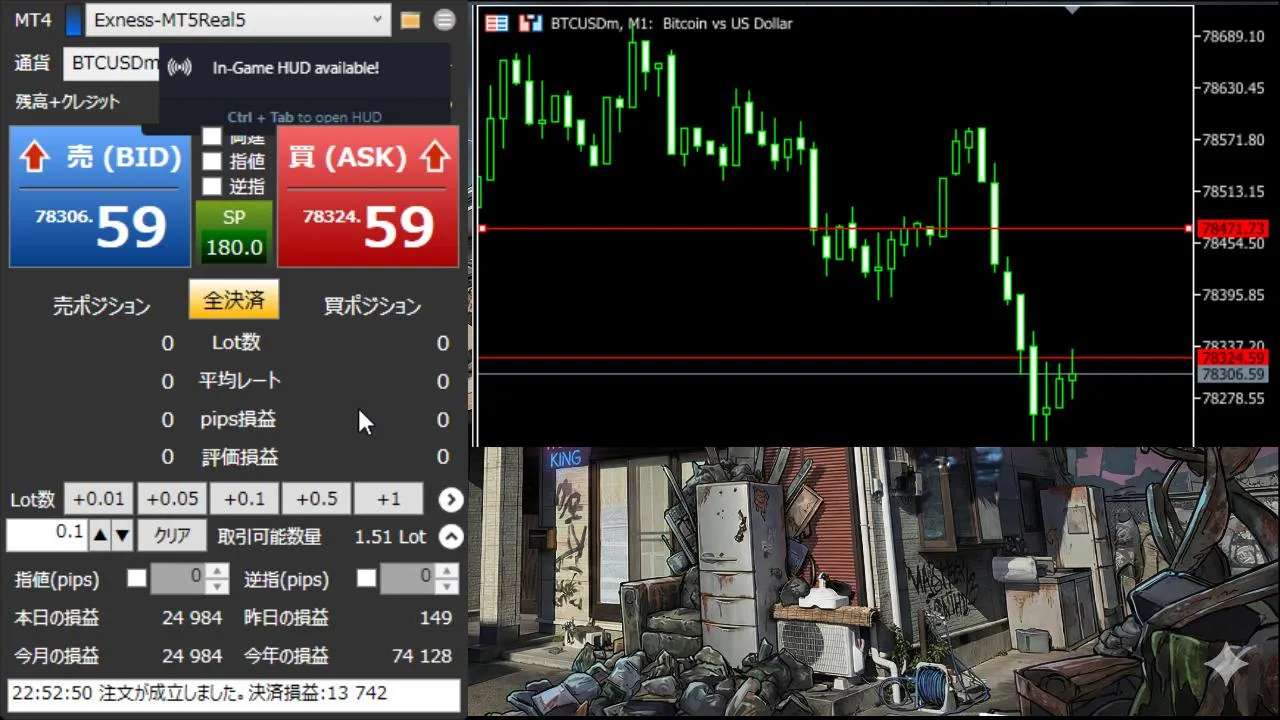The height and width of the screenshot is (720, 1280).
Task: Increase lot size with up triangle
Action: pos(100,536)
